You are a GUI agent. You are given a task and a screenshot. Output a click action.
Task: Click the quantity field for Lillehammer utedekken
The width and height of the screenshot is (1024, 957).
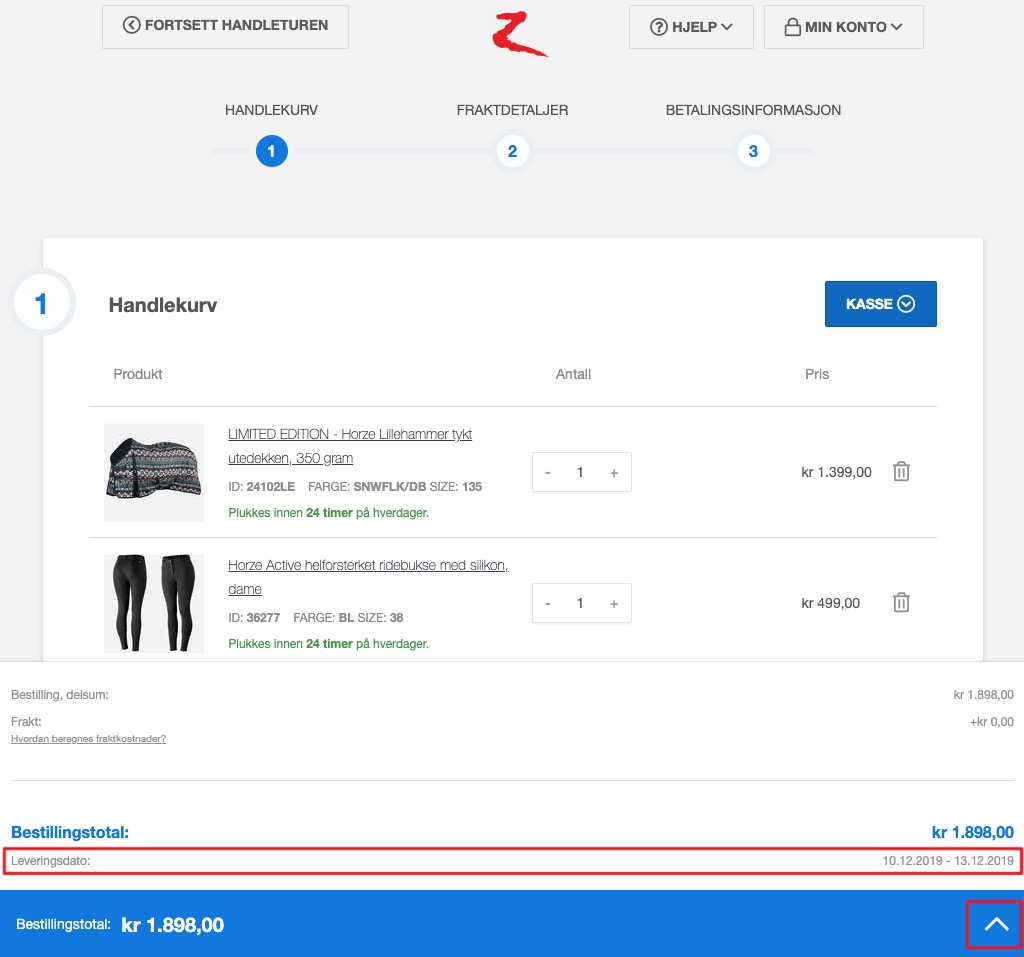[580, 472]
